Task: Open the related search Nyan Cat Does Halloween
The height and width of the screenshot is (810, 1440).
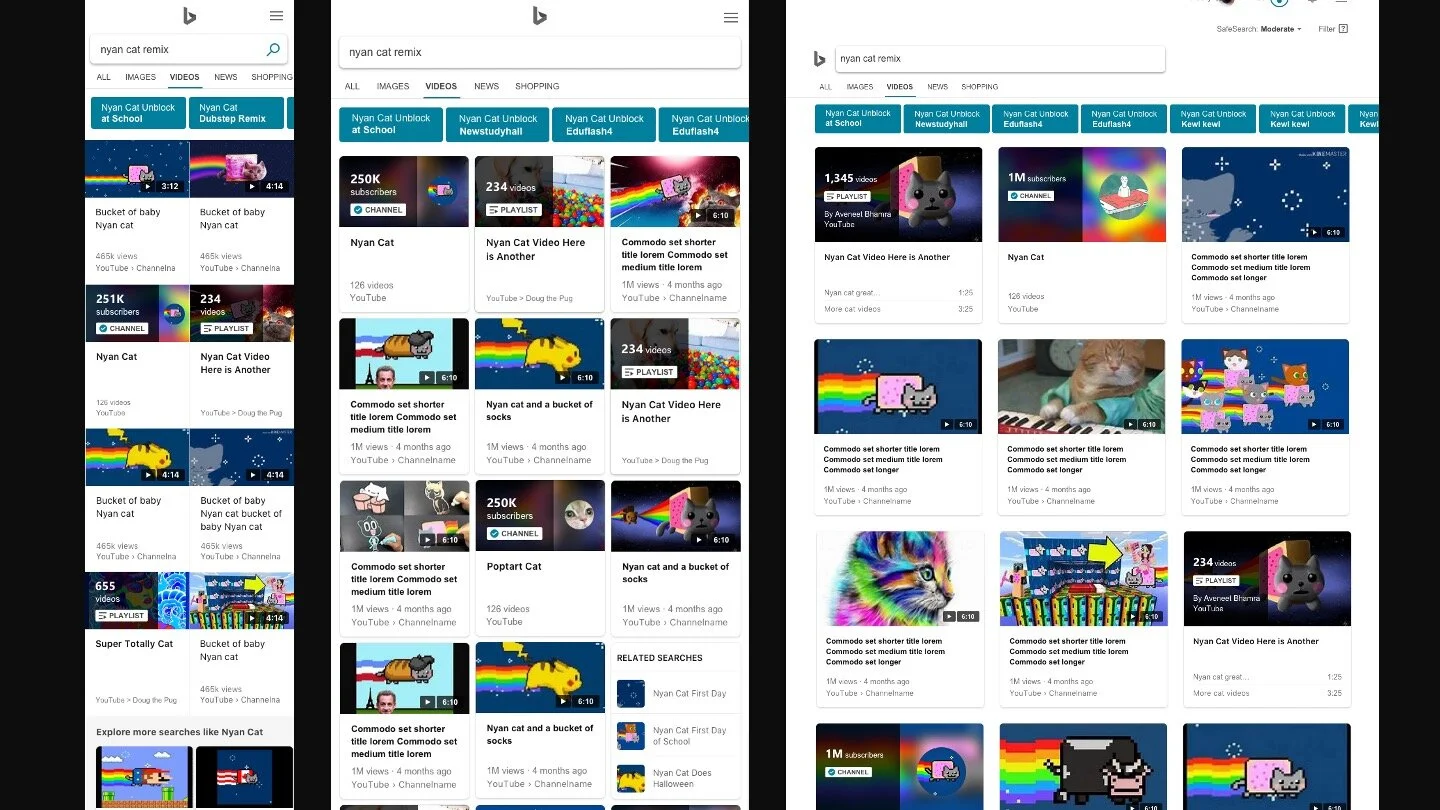Action: (x=677, y=778)
